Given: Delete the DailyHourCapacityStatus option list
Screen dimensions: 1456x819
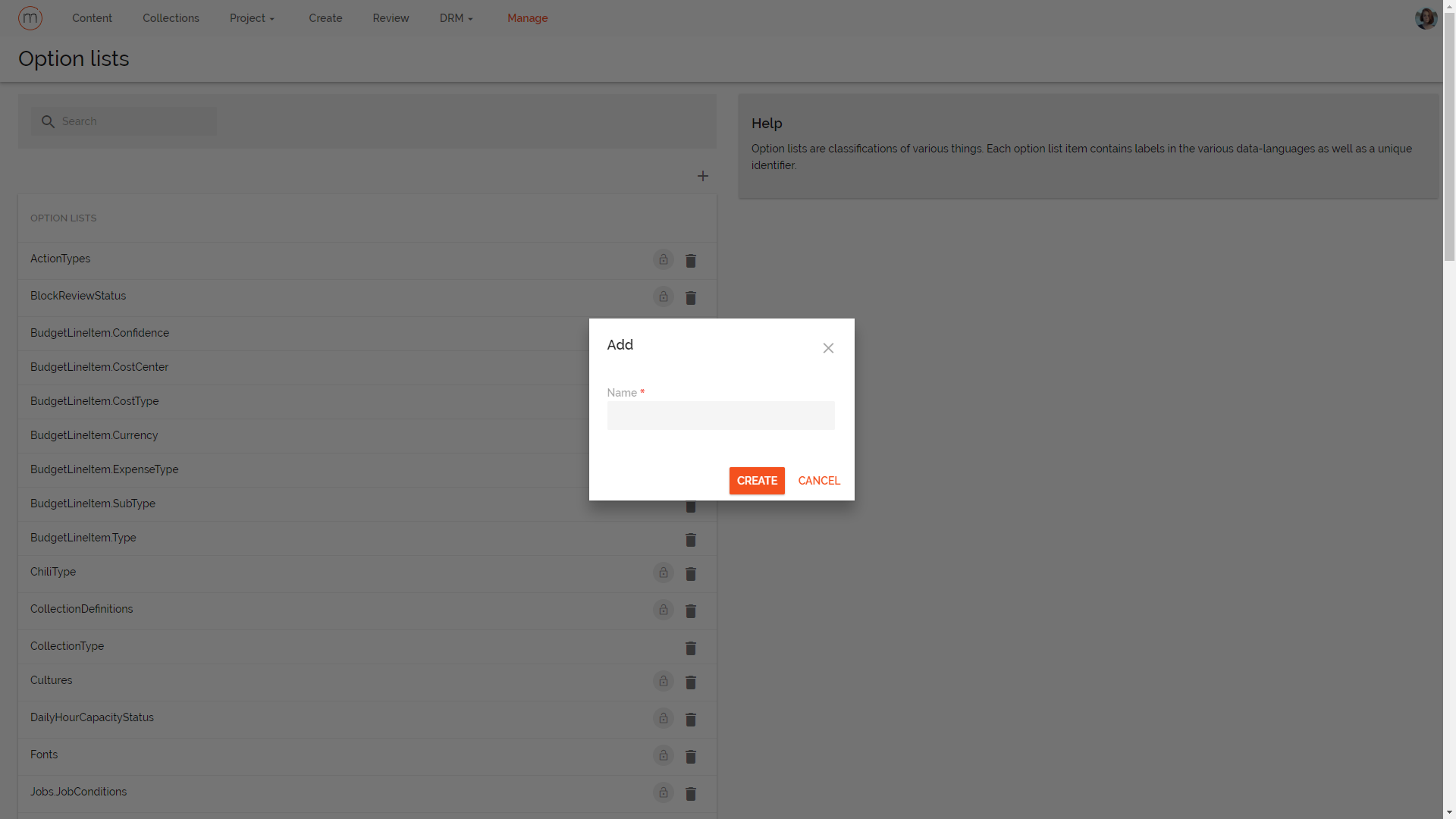Looking at the screenshot, I should (x=691, y=720).
